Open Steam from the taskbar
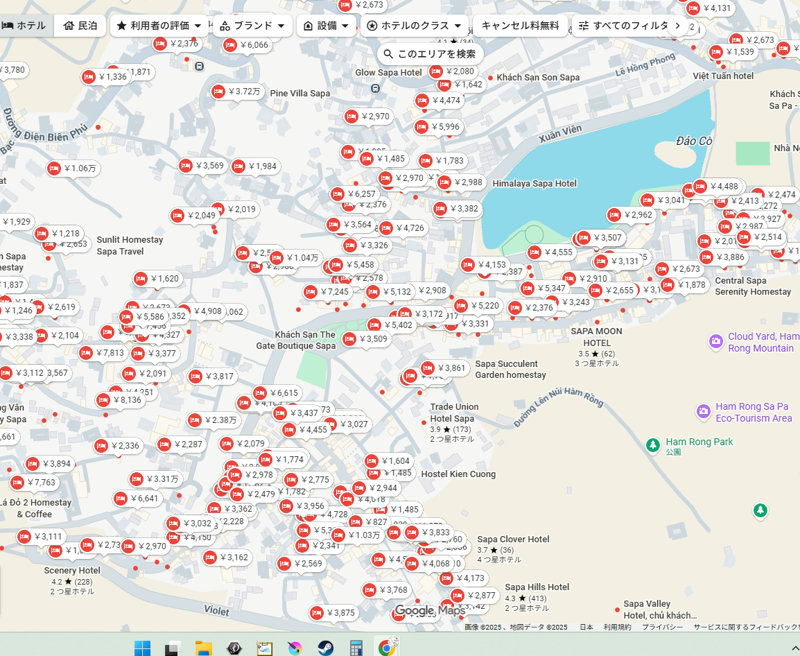 325,647
